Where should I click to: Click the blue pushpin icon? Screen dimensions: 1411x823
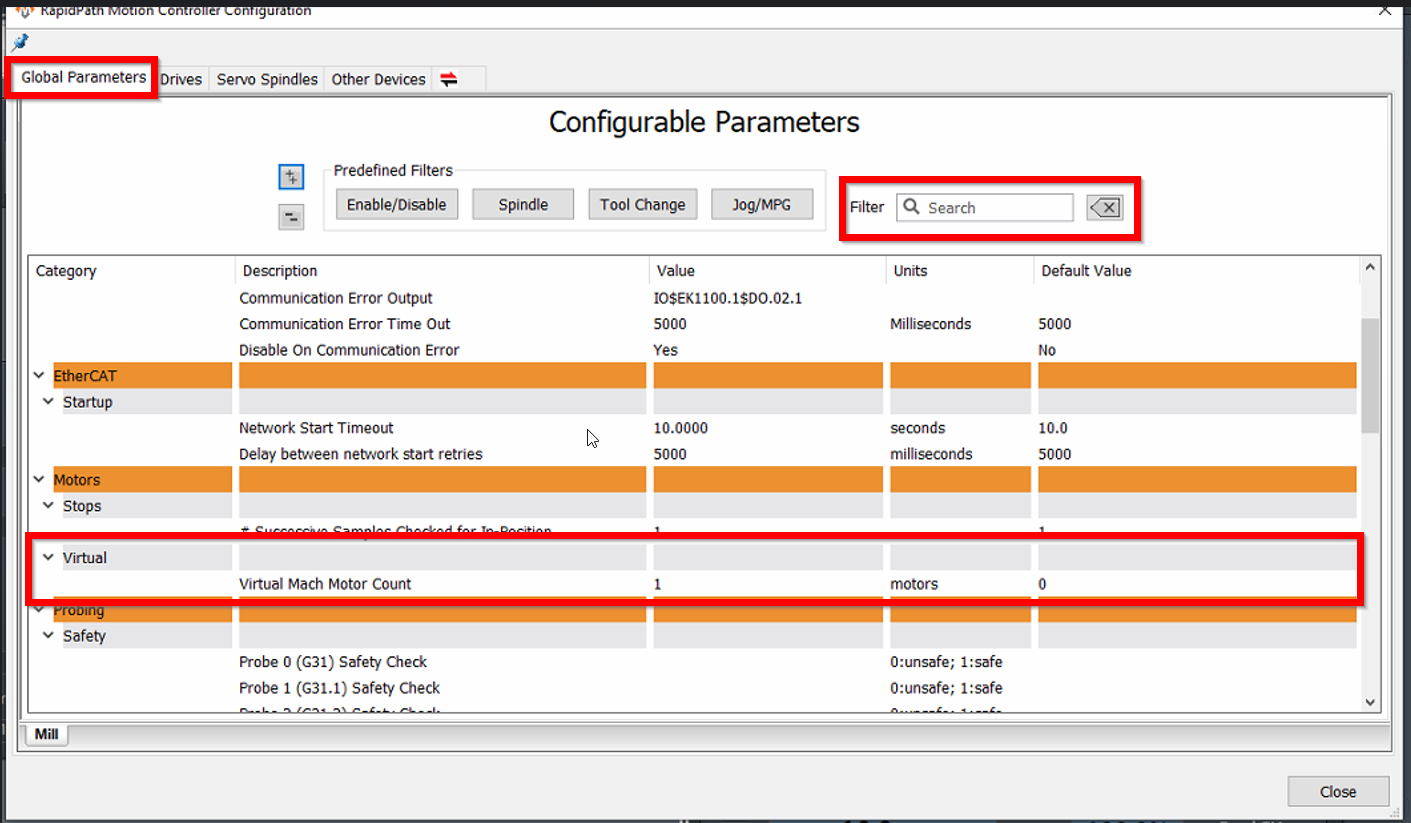click(20, 42)
